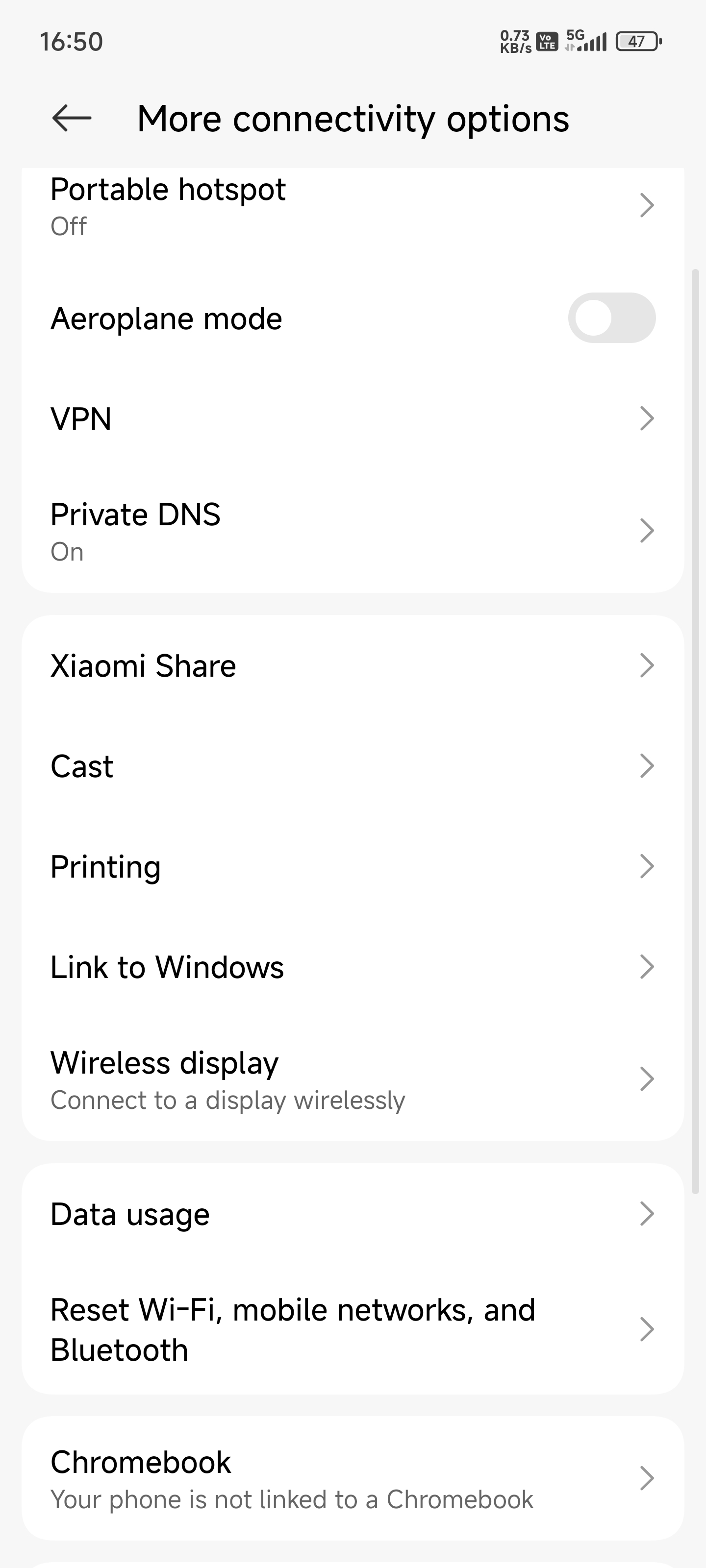Click the vertical scrollbar on the right edge
The image size is (706, 1568).
coord(696,731)
